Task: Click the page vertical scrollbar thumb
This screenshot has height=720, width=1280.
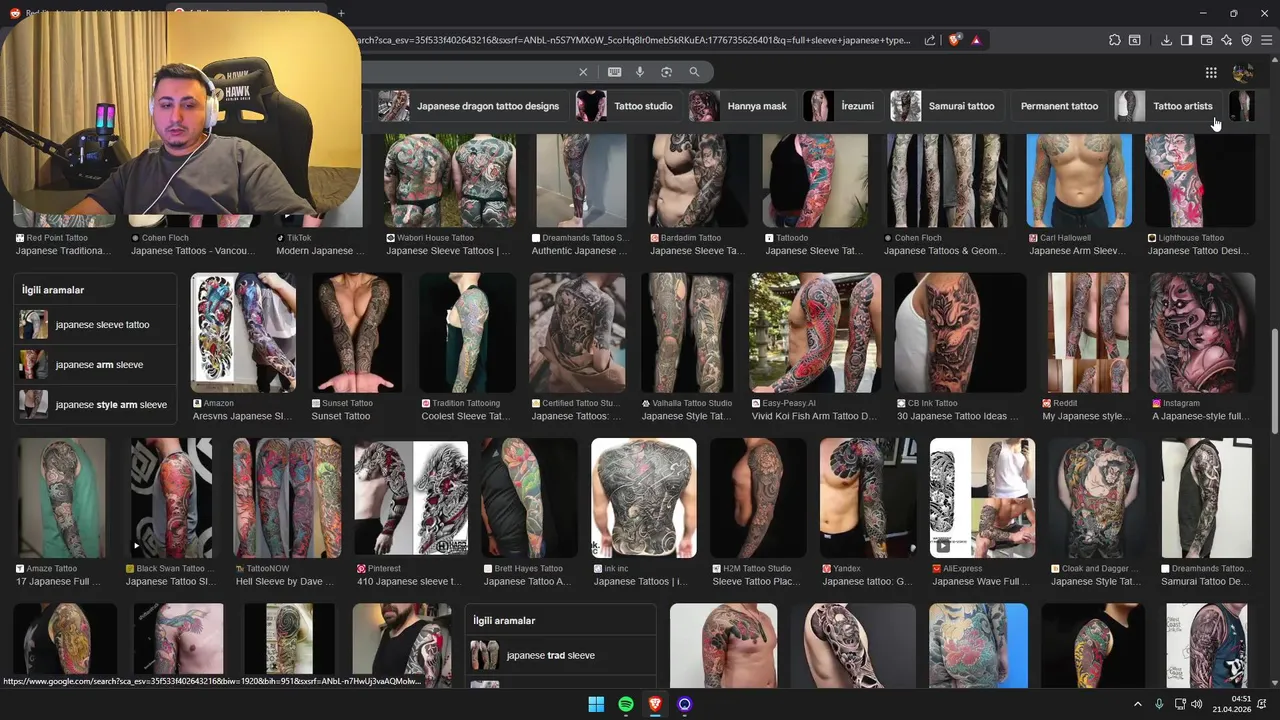Action: 1274,382
